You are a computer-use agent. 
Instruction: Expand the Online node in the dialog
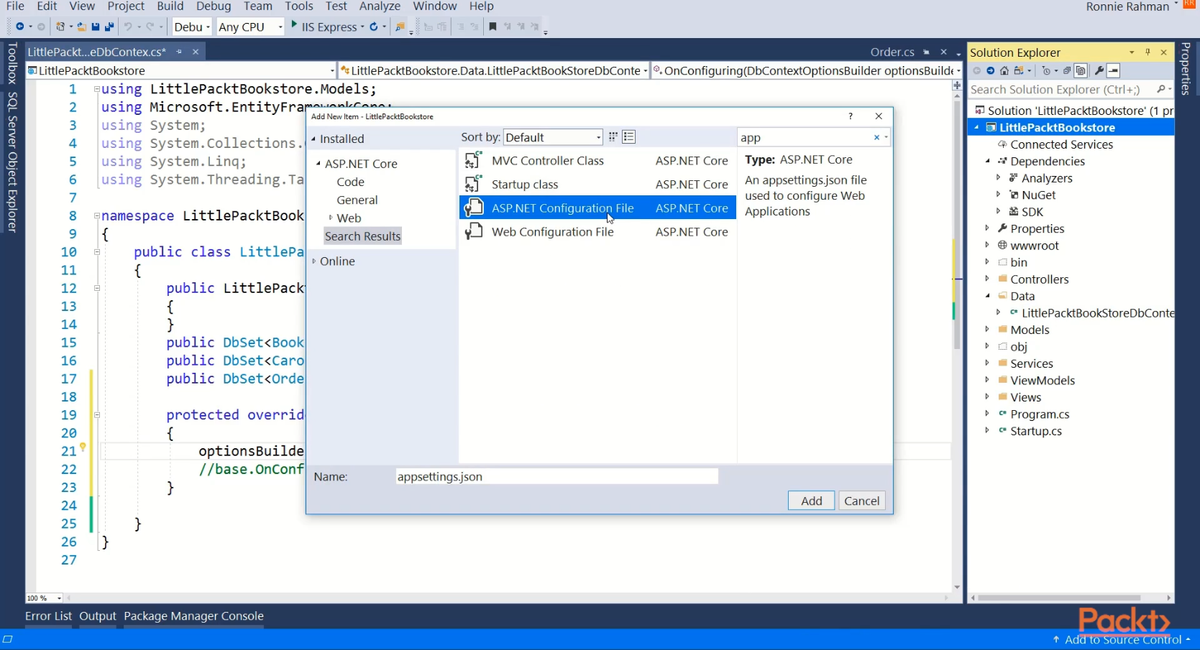313,261
